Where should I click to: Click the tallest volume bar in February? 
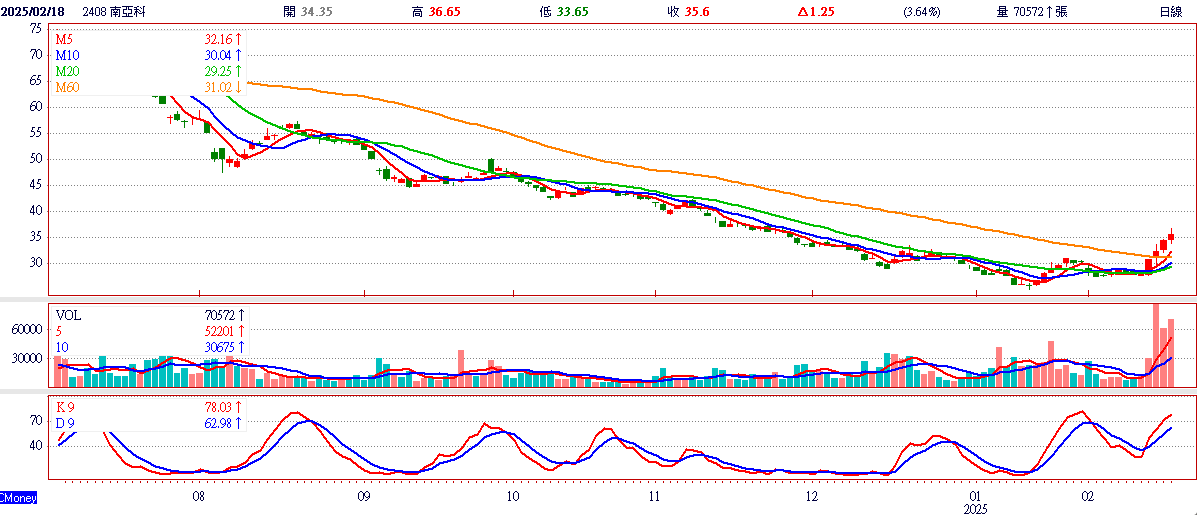tap(1156, 345)
